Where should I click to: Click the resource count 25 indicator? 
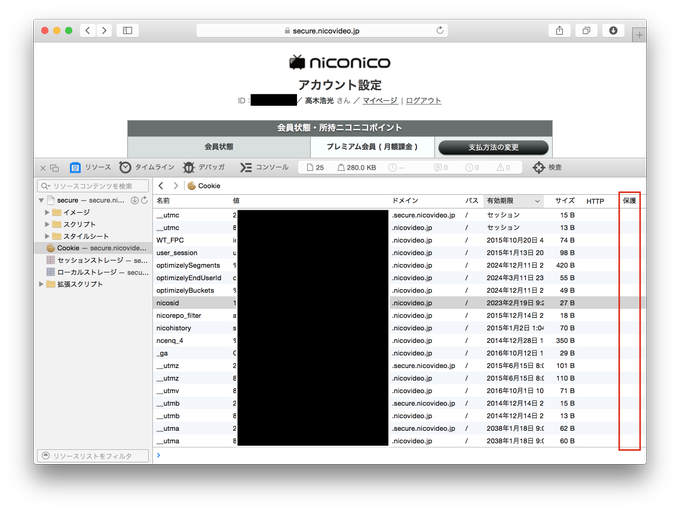[315, 167]
